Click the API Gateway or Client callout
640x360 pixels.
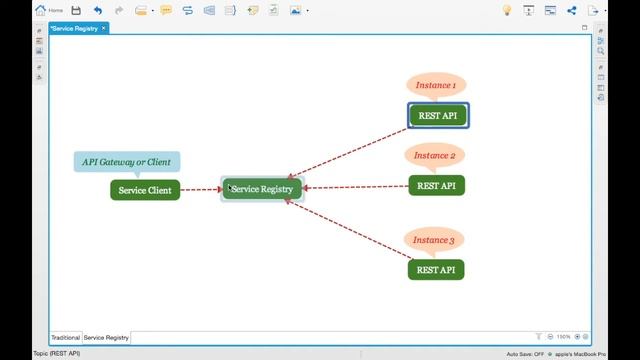tap(127, 162)
